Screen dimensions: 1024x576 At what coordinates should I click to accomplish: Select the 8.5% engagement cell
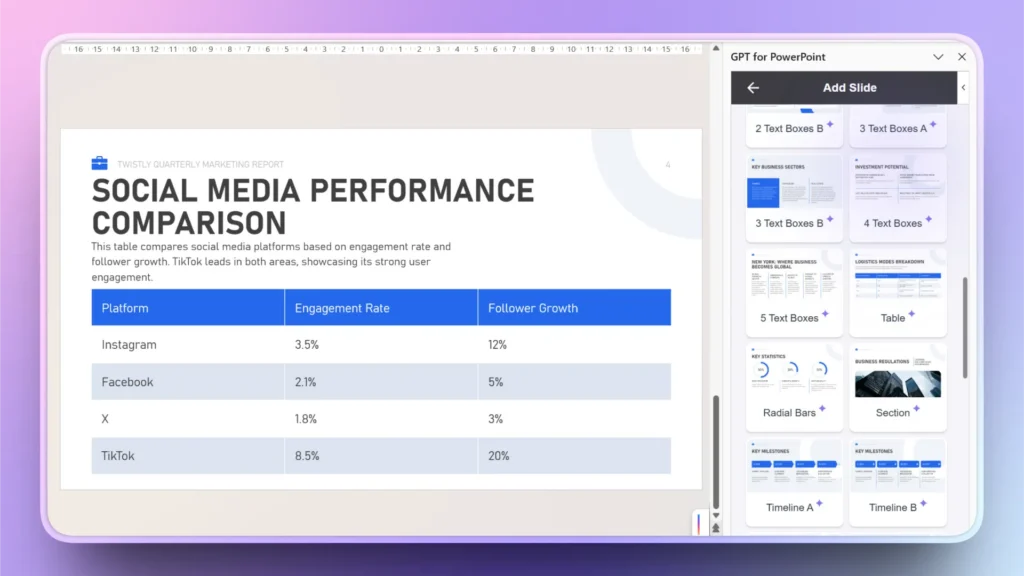point(381,456)
